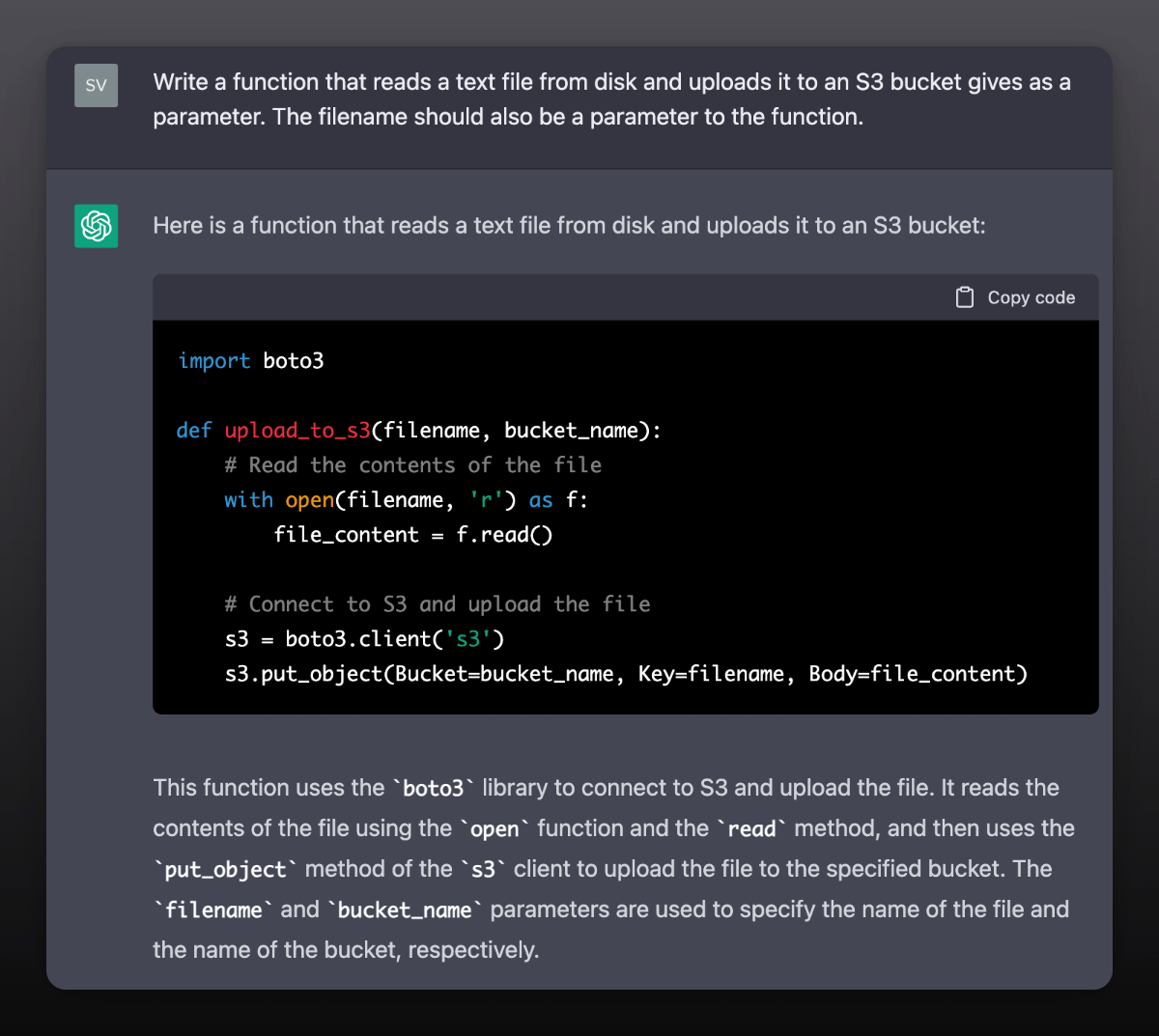Click the s3.put_object code line
1159x1036 pixels.
626,674
